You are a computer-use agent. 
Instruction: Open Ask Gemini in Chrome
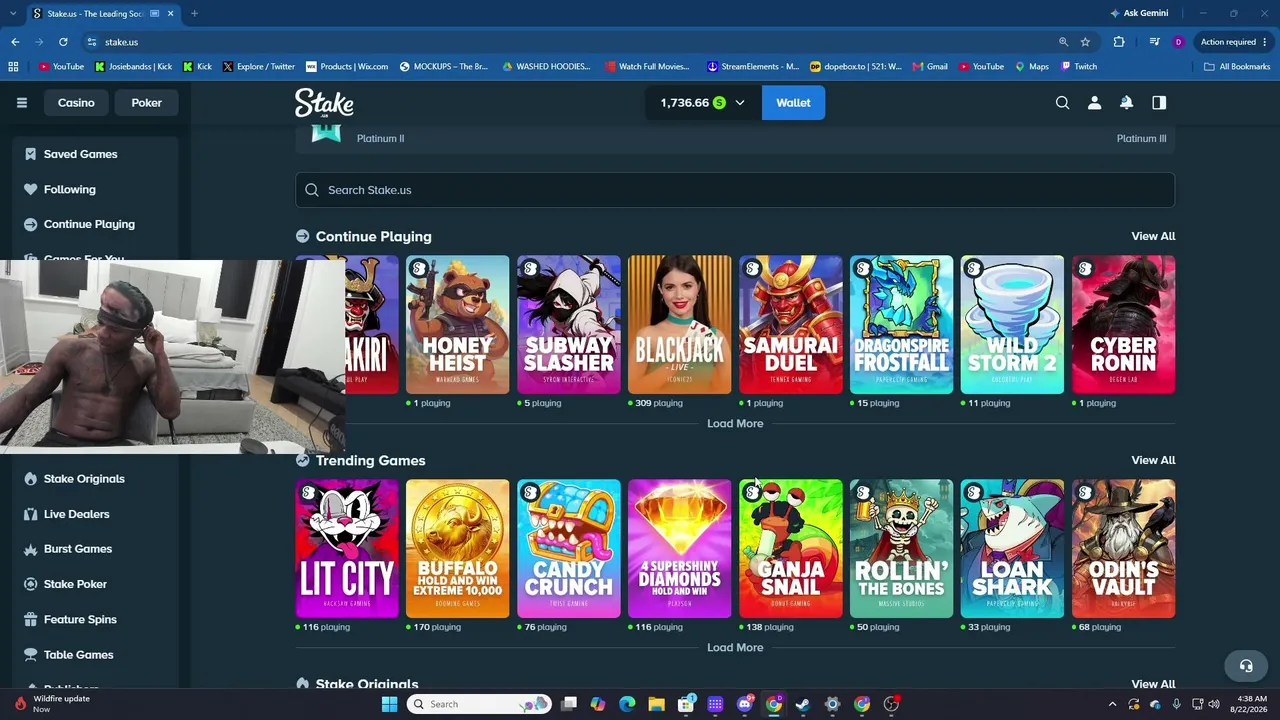(1138, 13)
